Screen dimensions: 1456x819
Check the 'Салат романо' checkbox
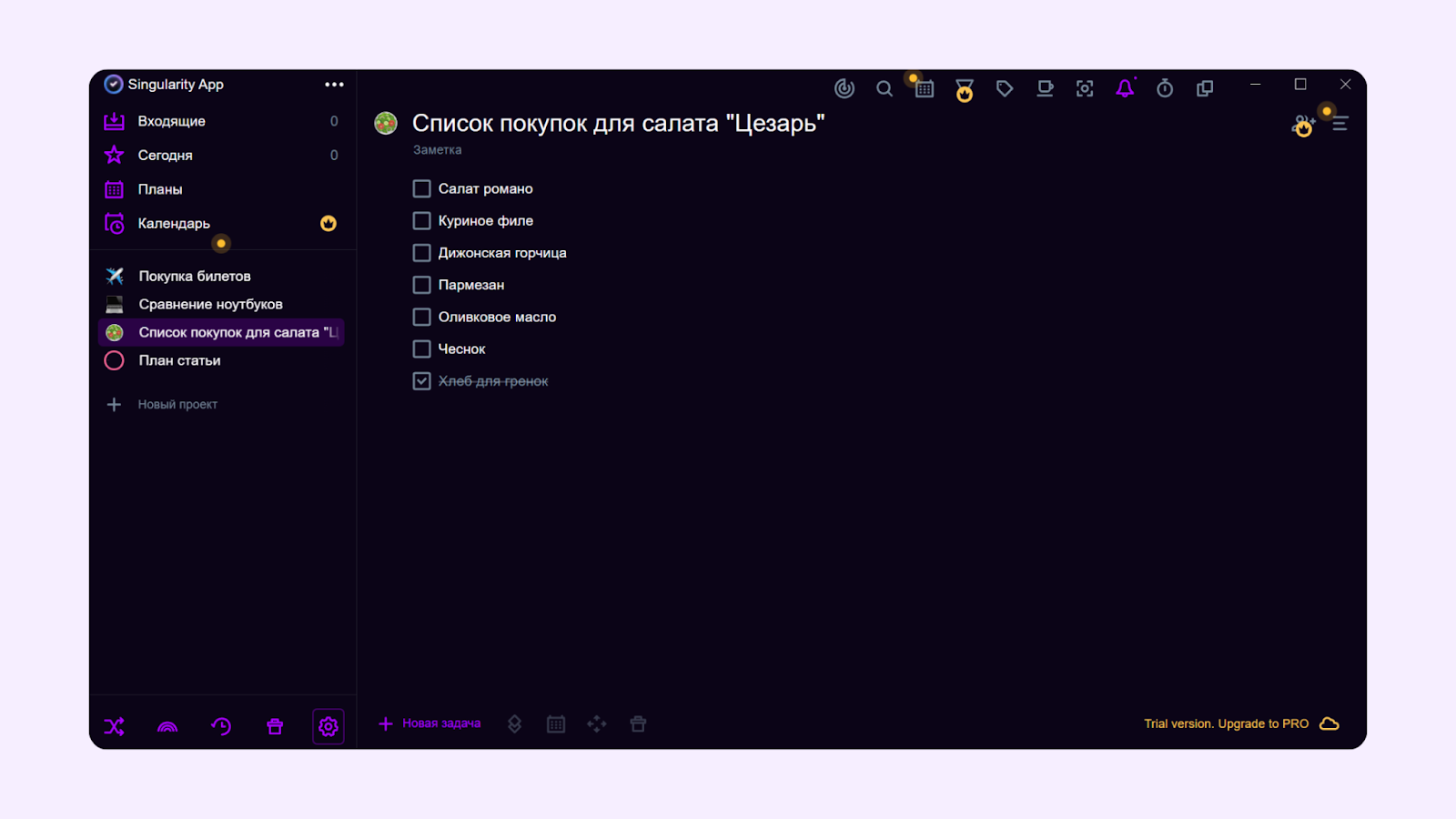point(421,189)
